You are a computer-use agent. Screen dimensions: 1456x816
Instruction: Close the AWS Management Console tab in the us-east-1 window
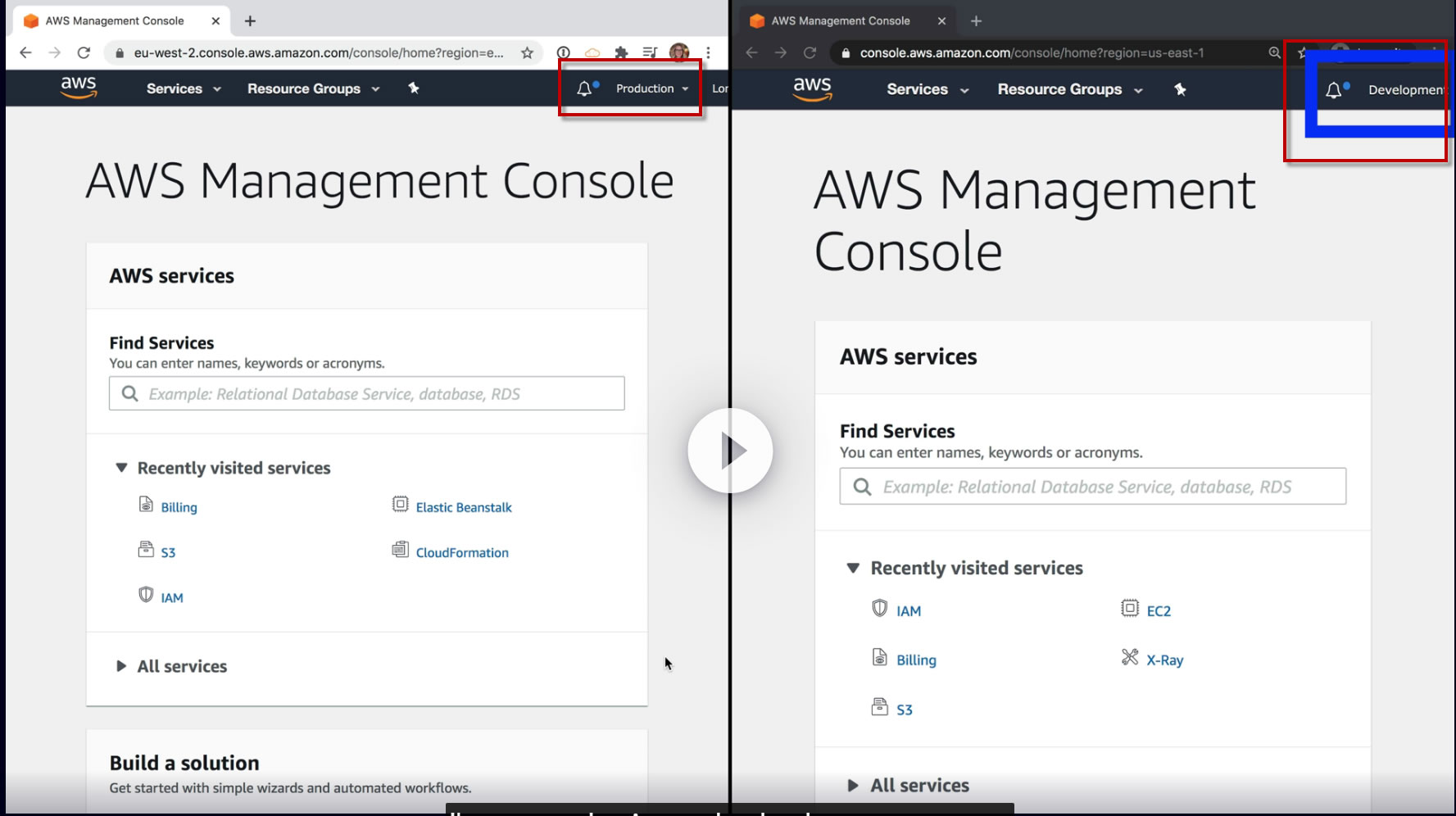click(x=941, y=20)
